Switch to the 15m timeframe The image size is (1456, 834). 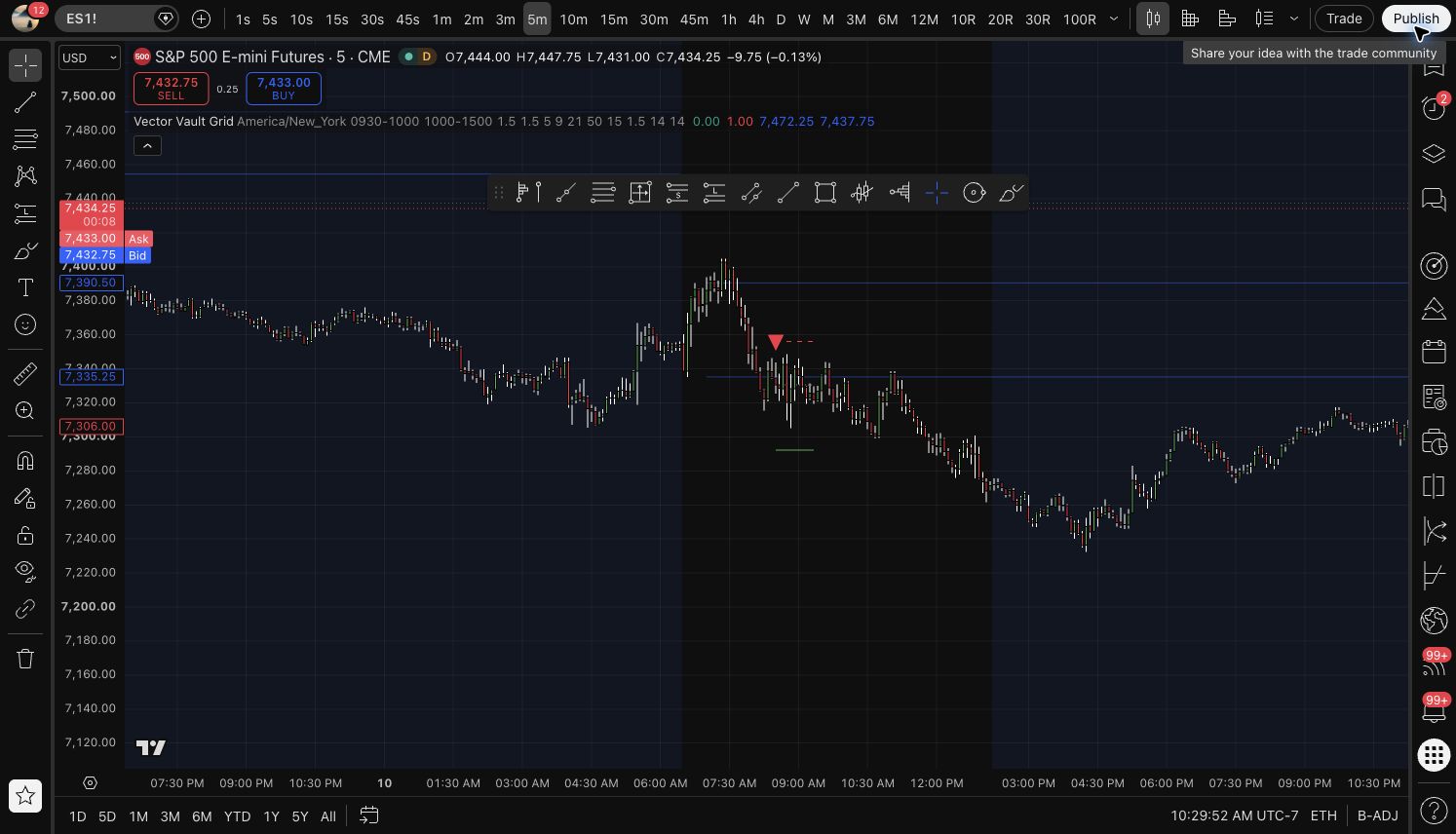point(613,19)
